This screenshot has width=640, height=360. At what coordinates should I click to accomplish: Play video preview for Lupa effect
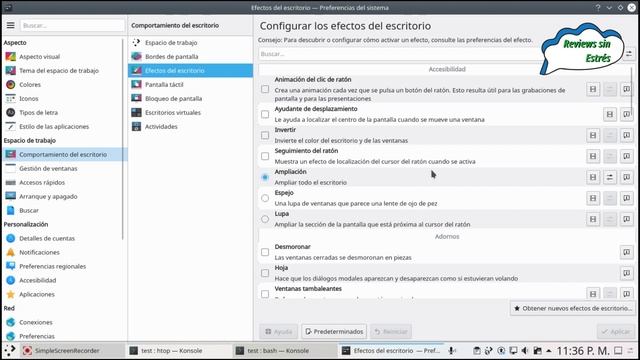point(593,219)
